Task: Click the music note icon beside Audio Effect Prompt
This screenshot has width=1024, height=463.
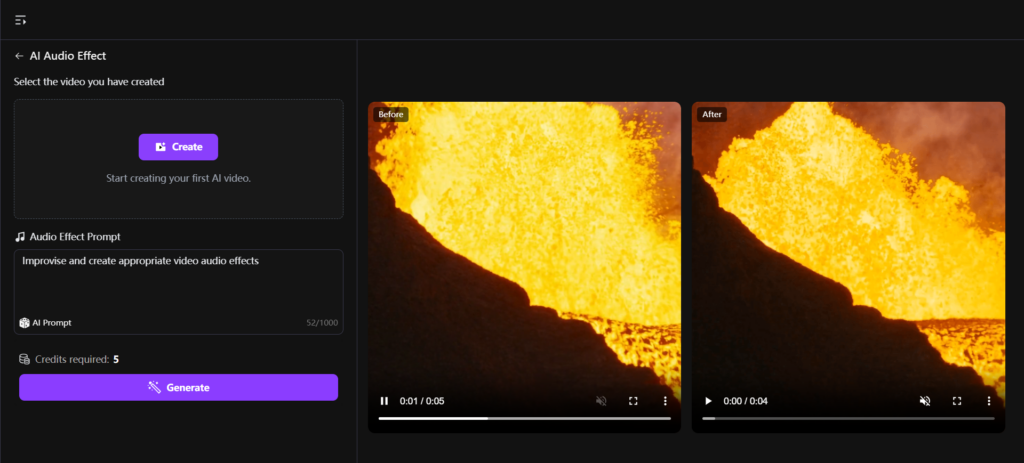Action: (20, 236)
